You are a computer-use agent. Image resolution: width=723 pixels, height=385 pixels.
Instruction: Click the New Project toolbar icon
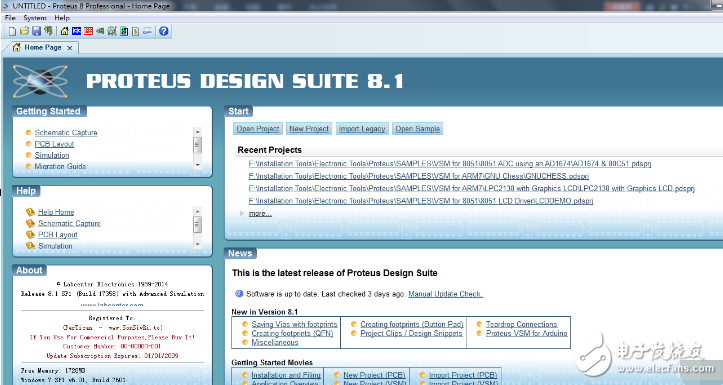12,31
